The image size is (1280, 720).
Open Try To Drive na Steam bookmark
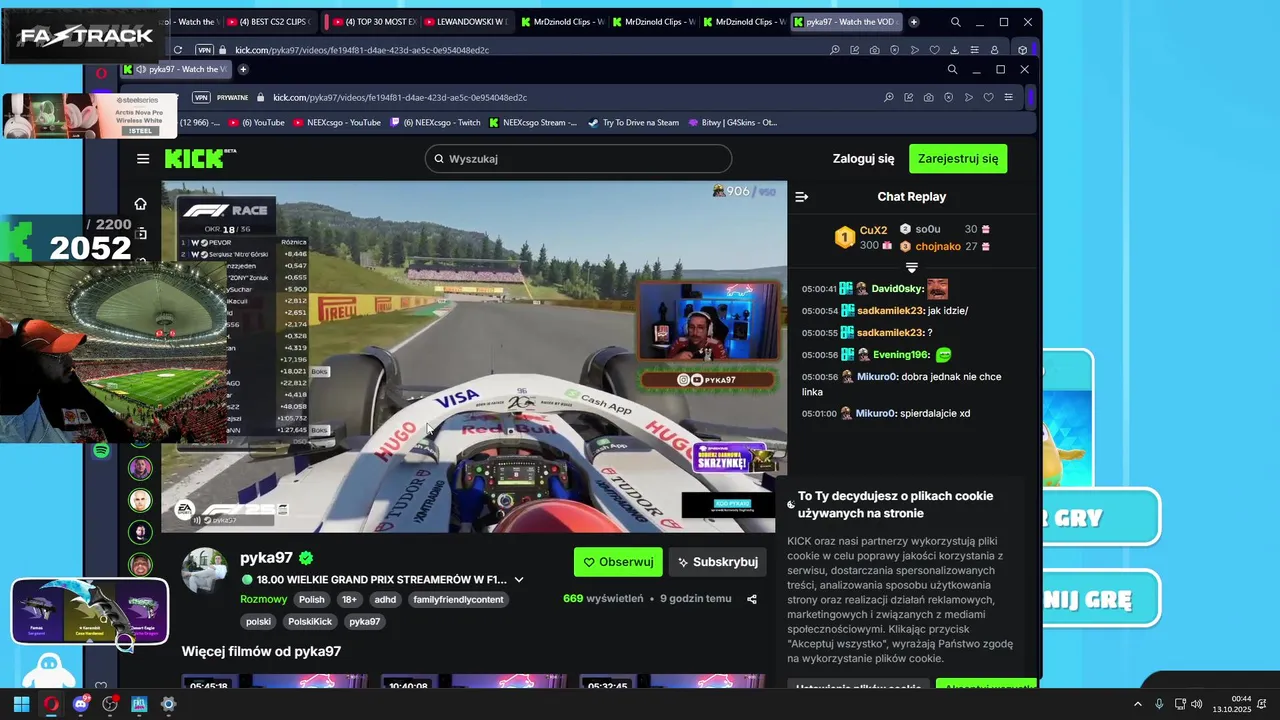(x=634, y=123)
